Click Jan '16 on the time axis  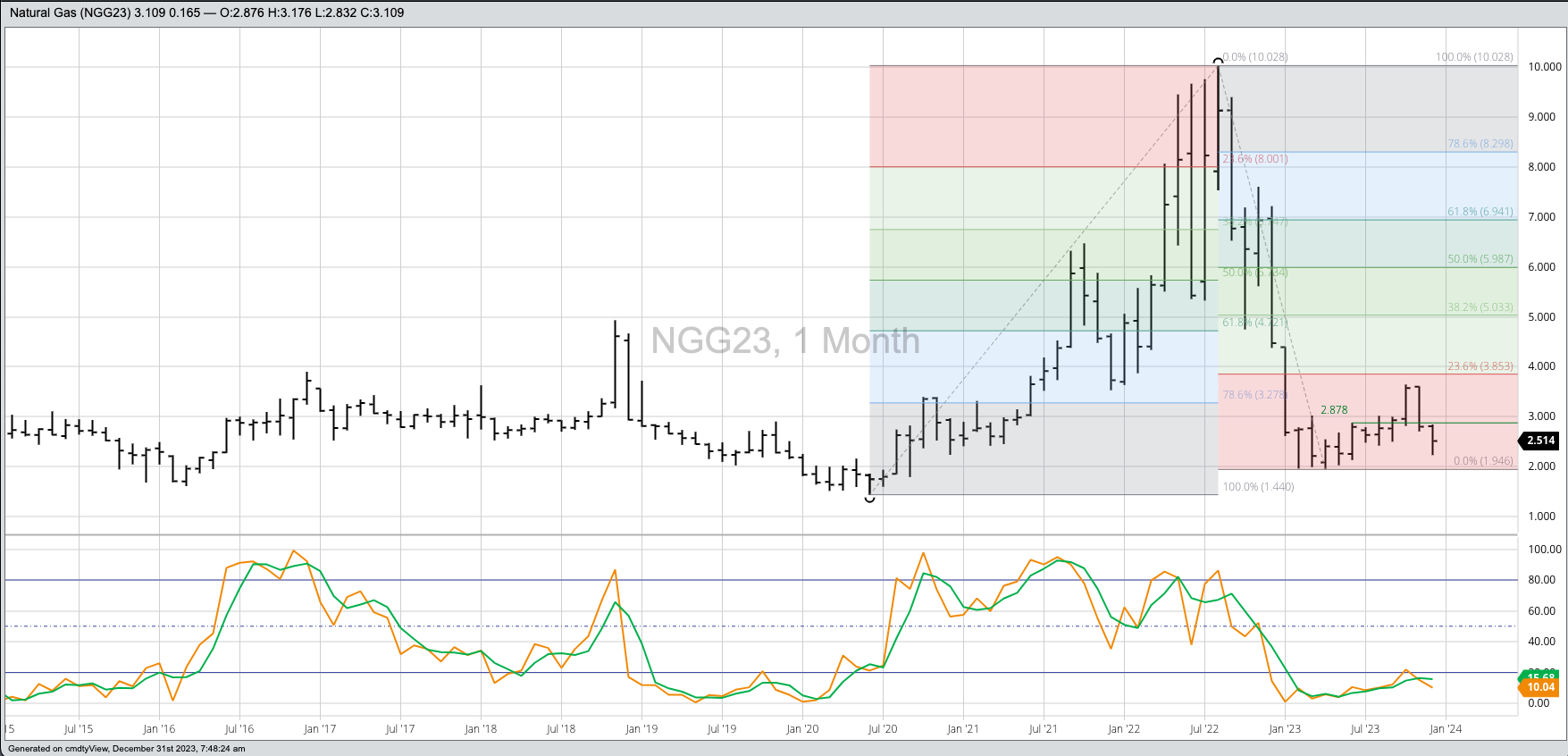158,729
